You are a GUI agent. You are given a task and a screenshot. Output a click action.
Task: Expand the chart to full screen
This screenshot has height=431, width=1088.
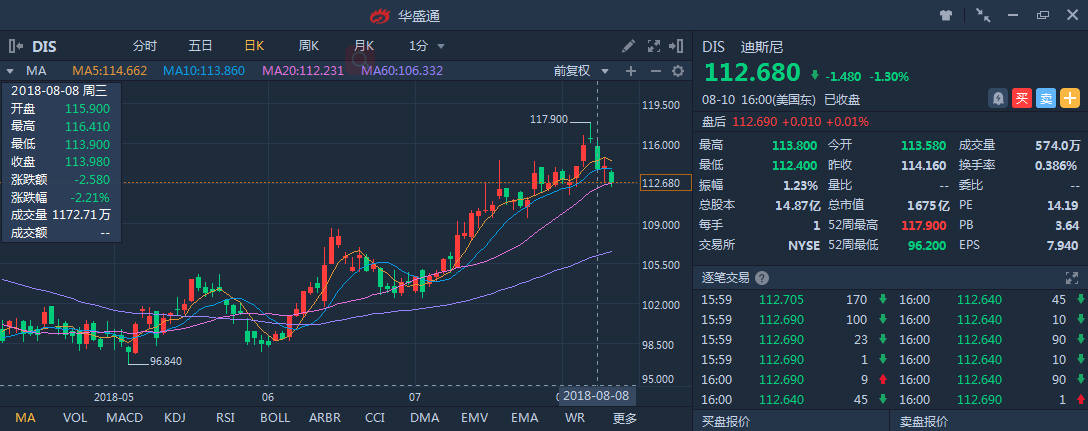pos(654,47)
